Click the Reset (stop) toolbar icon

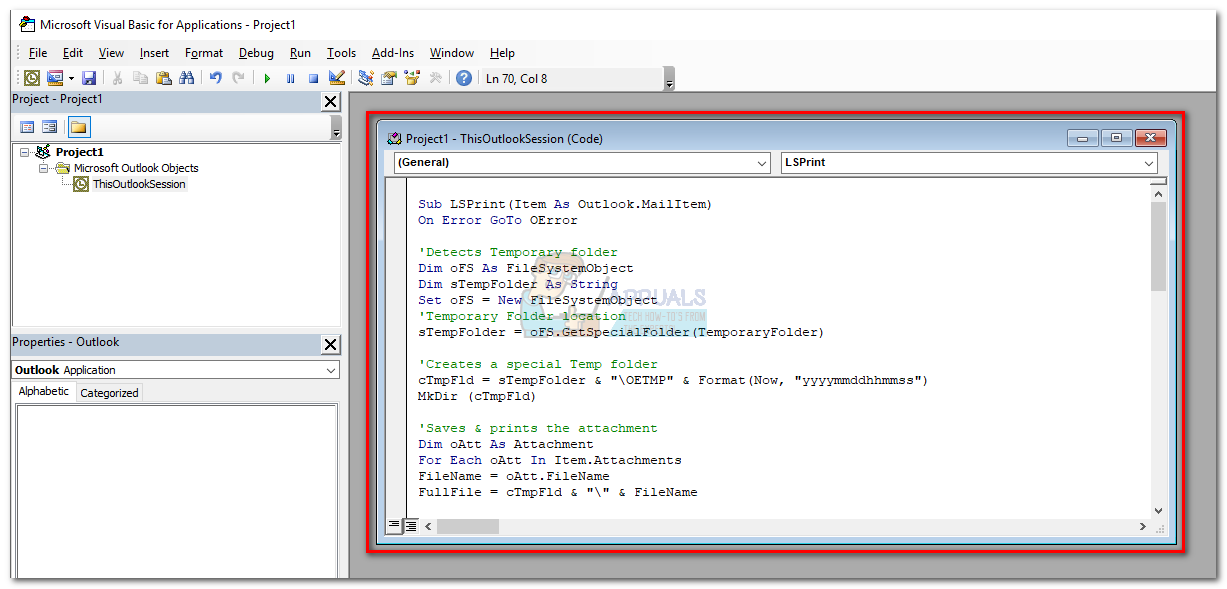tap(313, 78)
